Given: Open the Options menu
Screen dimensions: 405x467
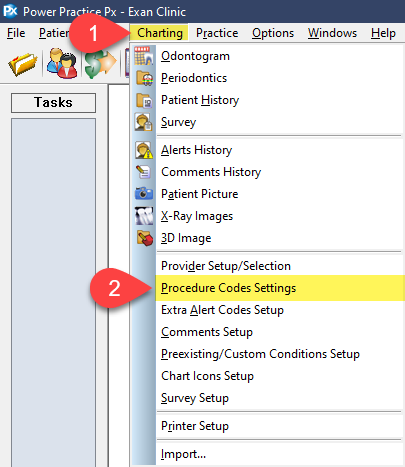Looking at the screenshot, I should pos(273,33).
